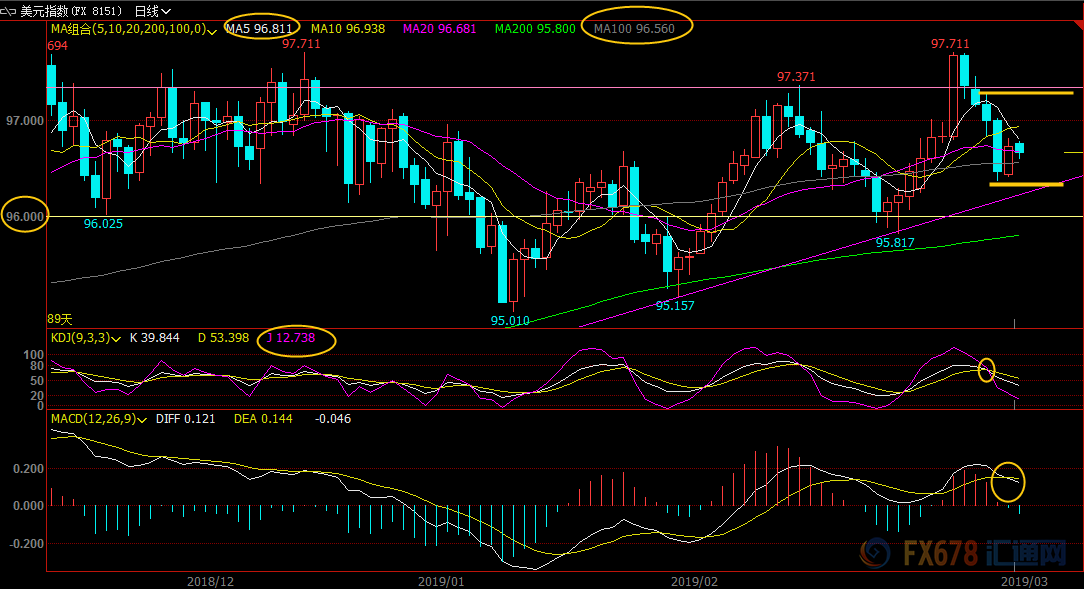Click the 2019/03 date axis label
The height and width of the screenshot is (589, 1084).
click(1023, 580)
